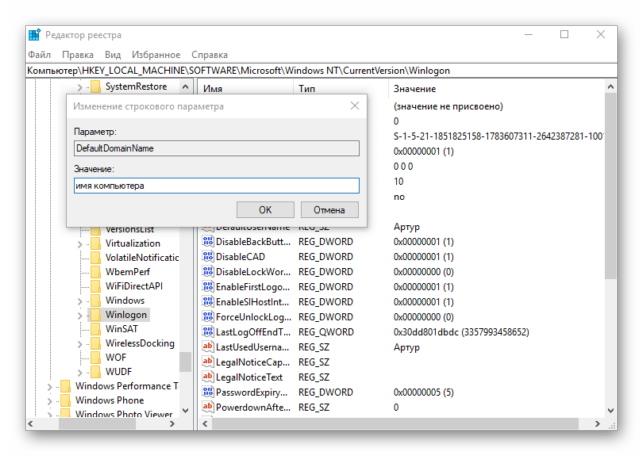The width and height of the screenshot is (643, 456).
Task: Expand the Windows key
Action: [80, 301]
